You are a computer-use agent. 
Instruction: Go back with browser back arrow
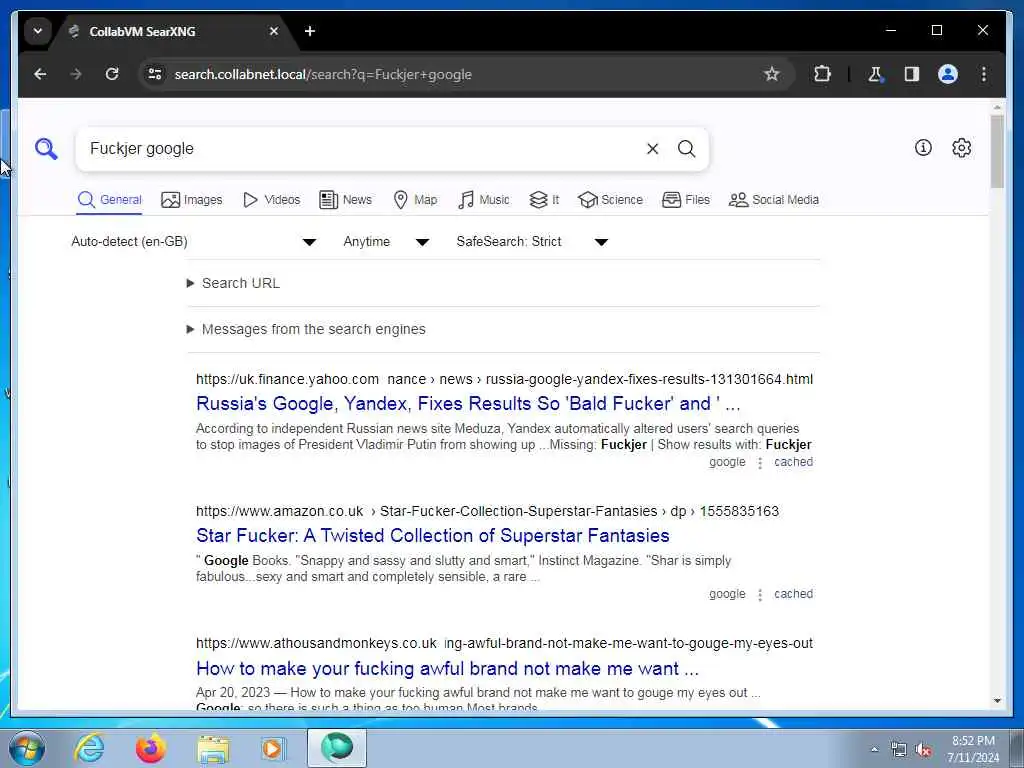pyautogui.click(x=40, y=74)
